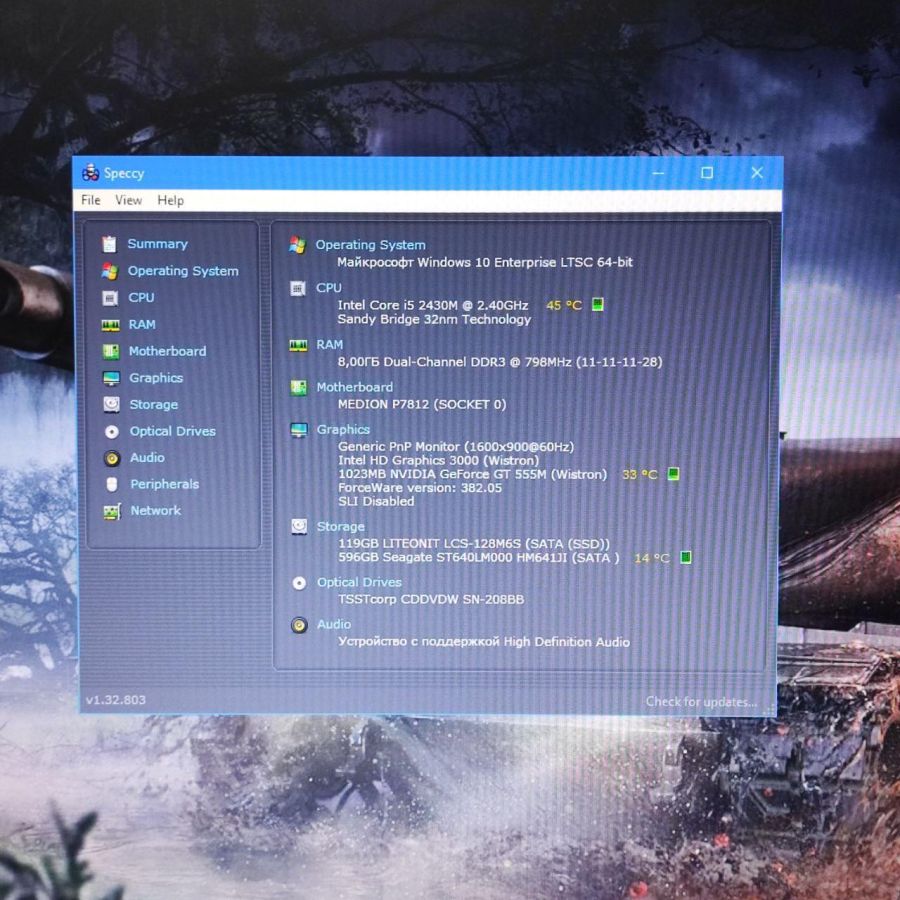
Task: Click 119GB LITEONIT LCS-128M6S line
Action: point(474,544)
